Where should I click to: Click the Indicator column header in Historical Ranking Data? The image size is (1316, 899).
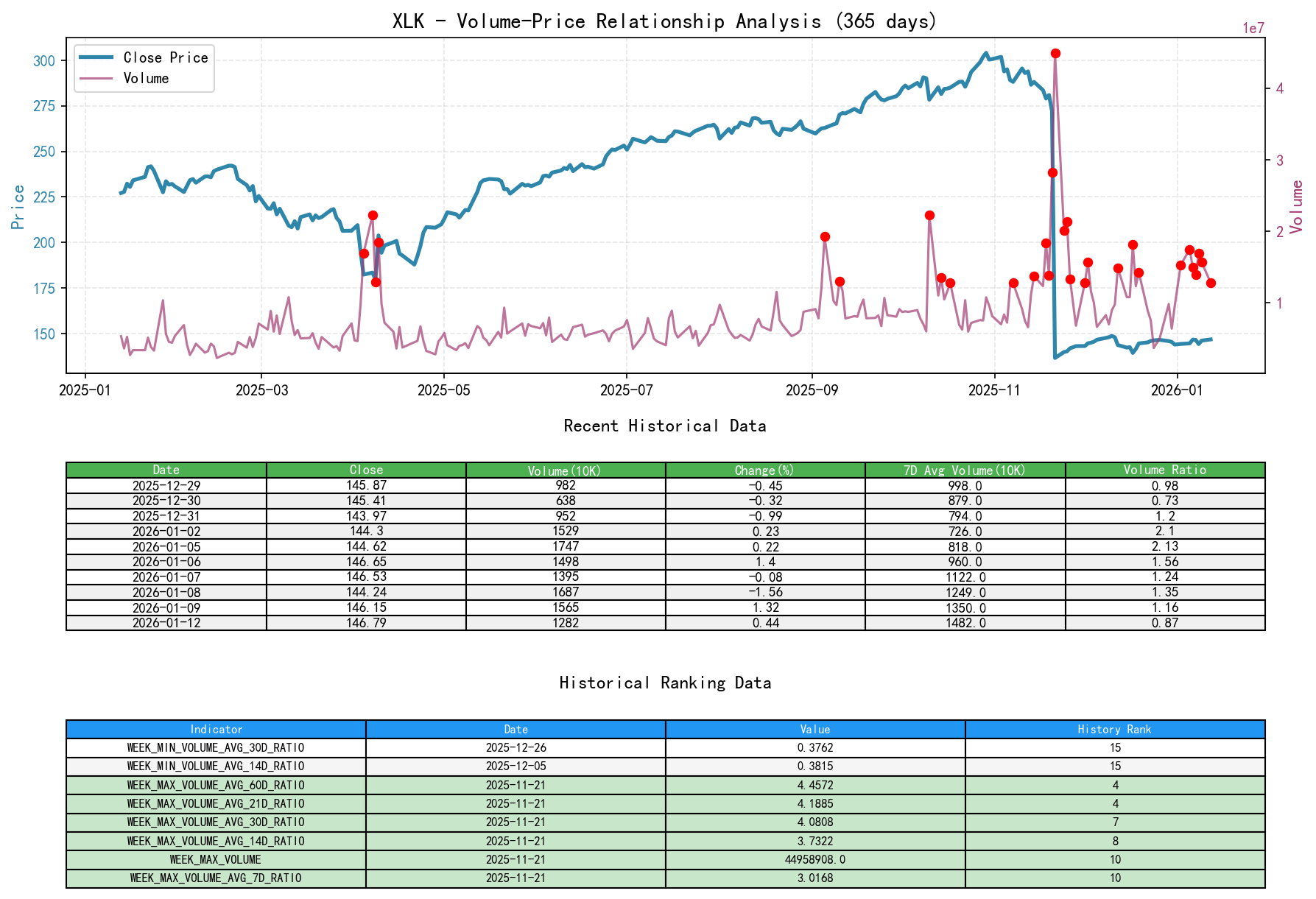(x=216, y=729)
